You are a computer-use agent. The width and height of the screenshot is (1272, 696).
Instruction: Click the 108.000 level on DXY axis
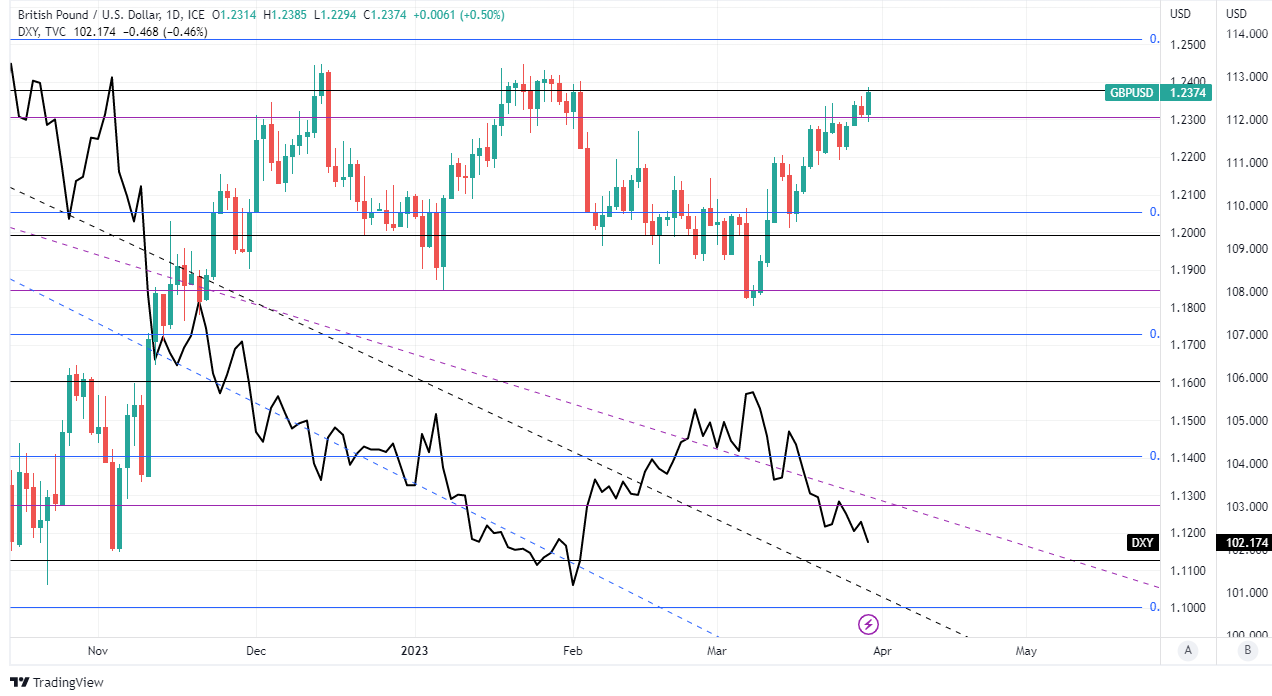pyautogui.click(x=1246, y=292)
